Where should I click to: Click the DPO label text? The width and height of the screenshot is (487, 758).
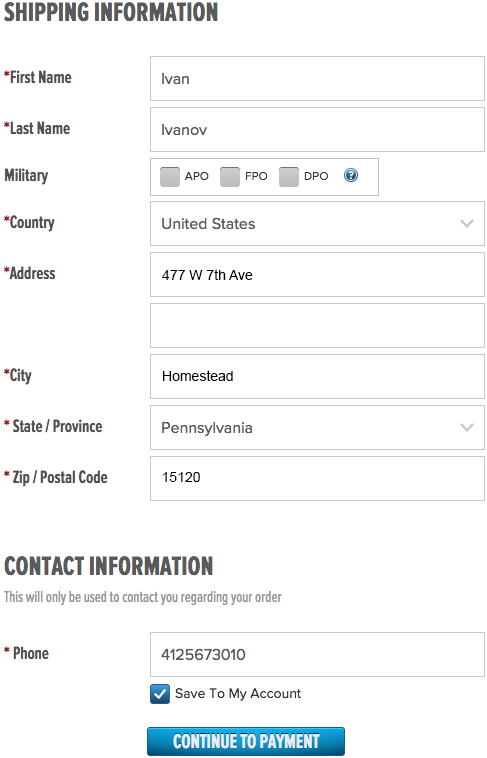click(316, 176)
